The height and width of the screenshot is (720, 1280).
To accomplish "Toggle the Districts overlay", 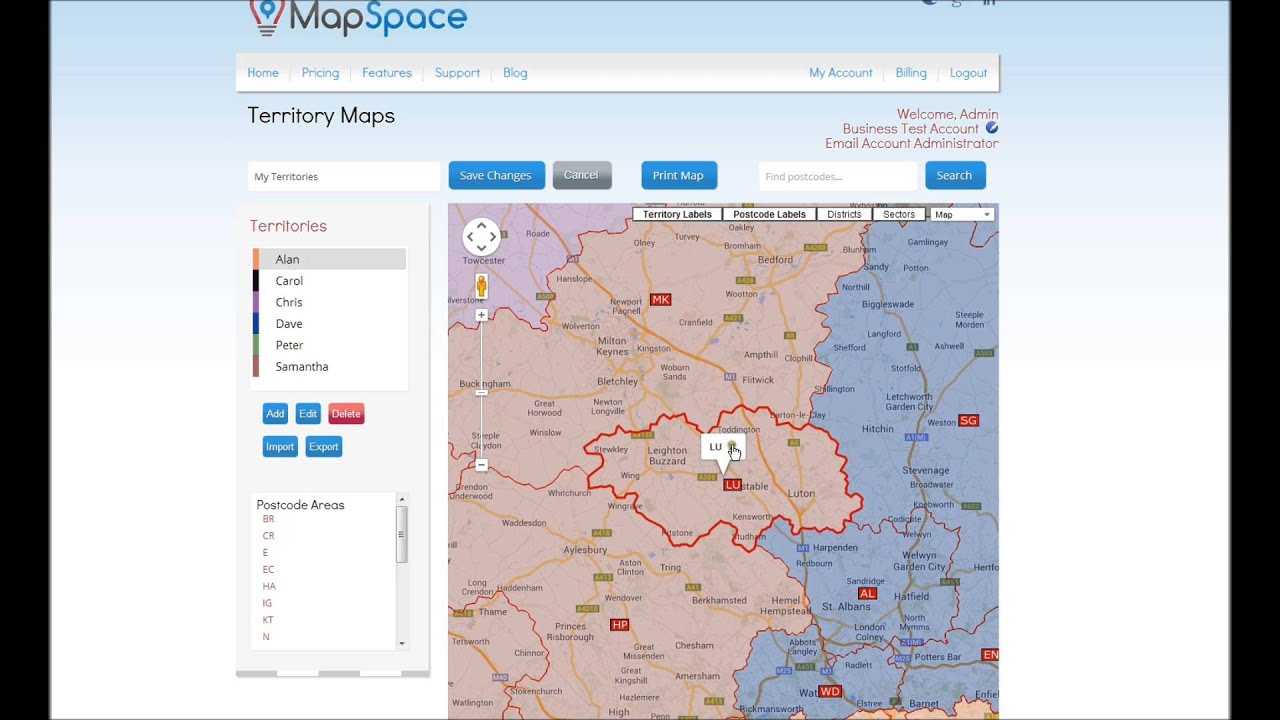I will point(844,215).
